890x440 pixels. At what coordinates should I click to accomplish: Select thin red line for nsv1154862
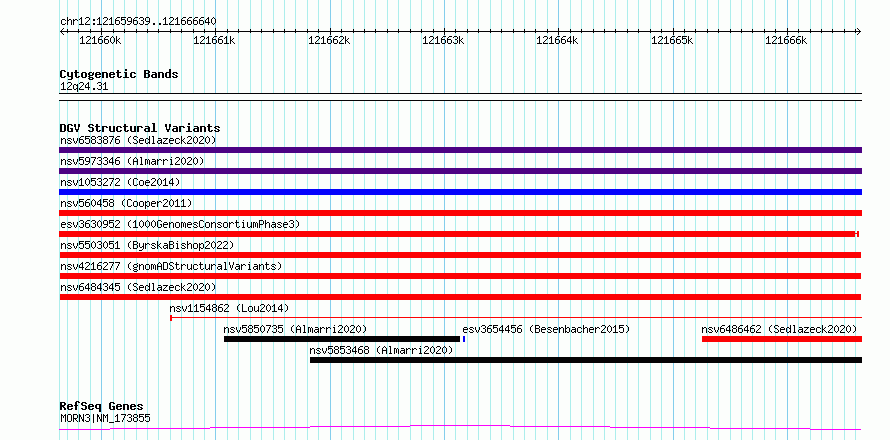click(x=516, y=318)
